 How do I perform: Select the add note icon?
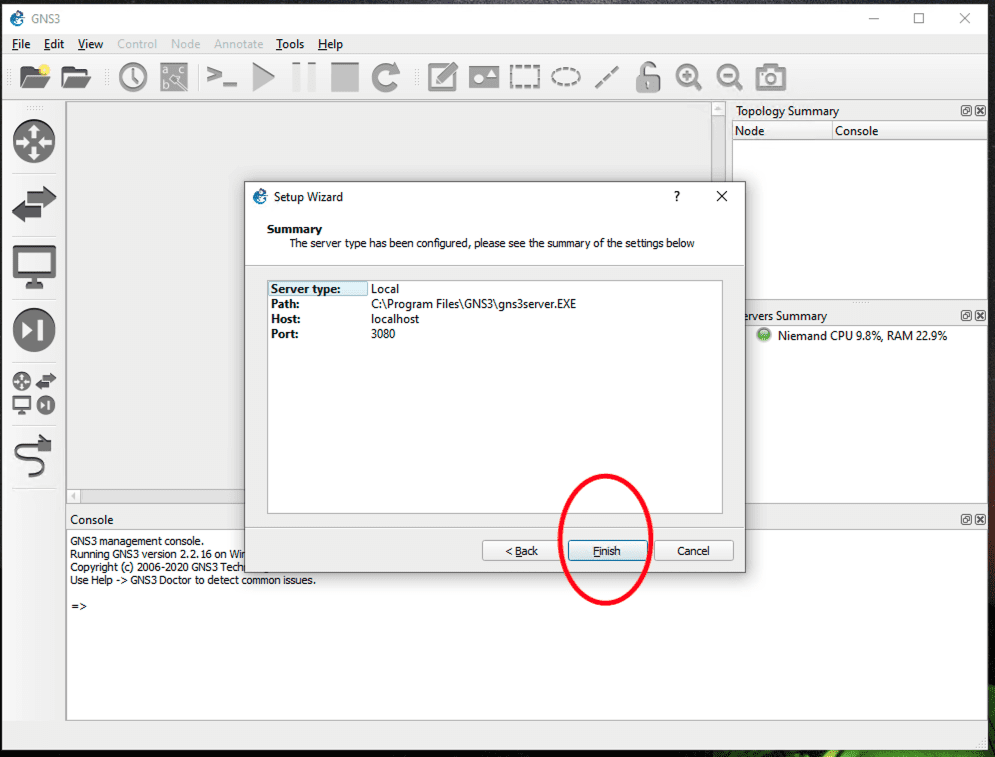442,77
